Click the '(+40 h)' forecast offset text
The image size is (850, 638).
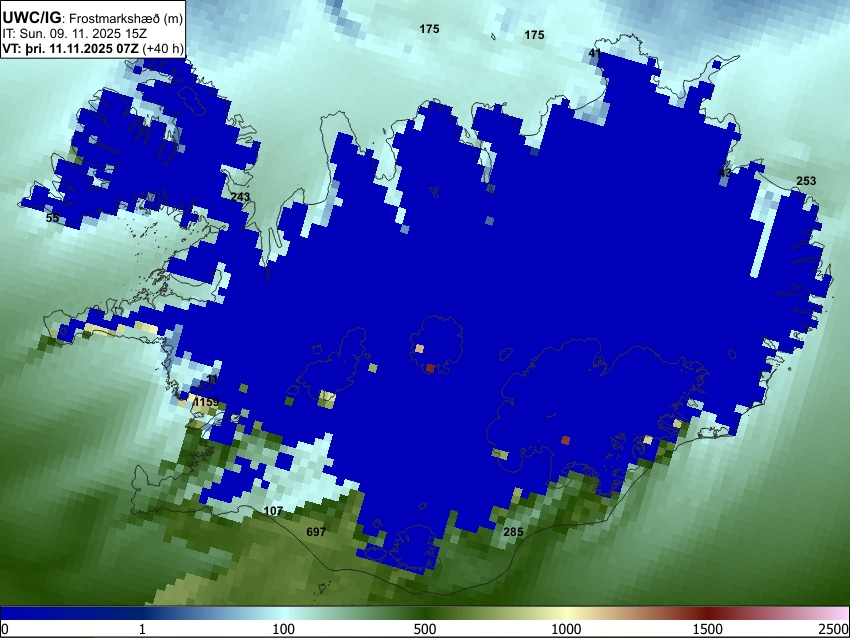tap(163, 48)
